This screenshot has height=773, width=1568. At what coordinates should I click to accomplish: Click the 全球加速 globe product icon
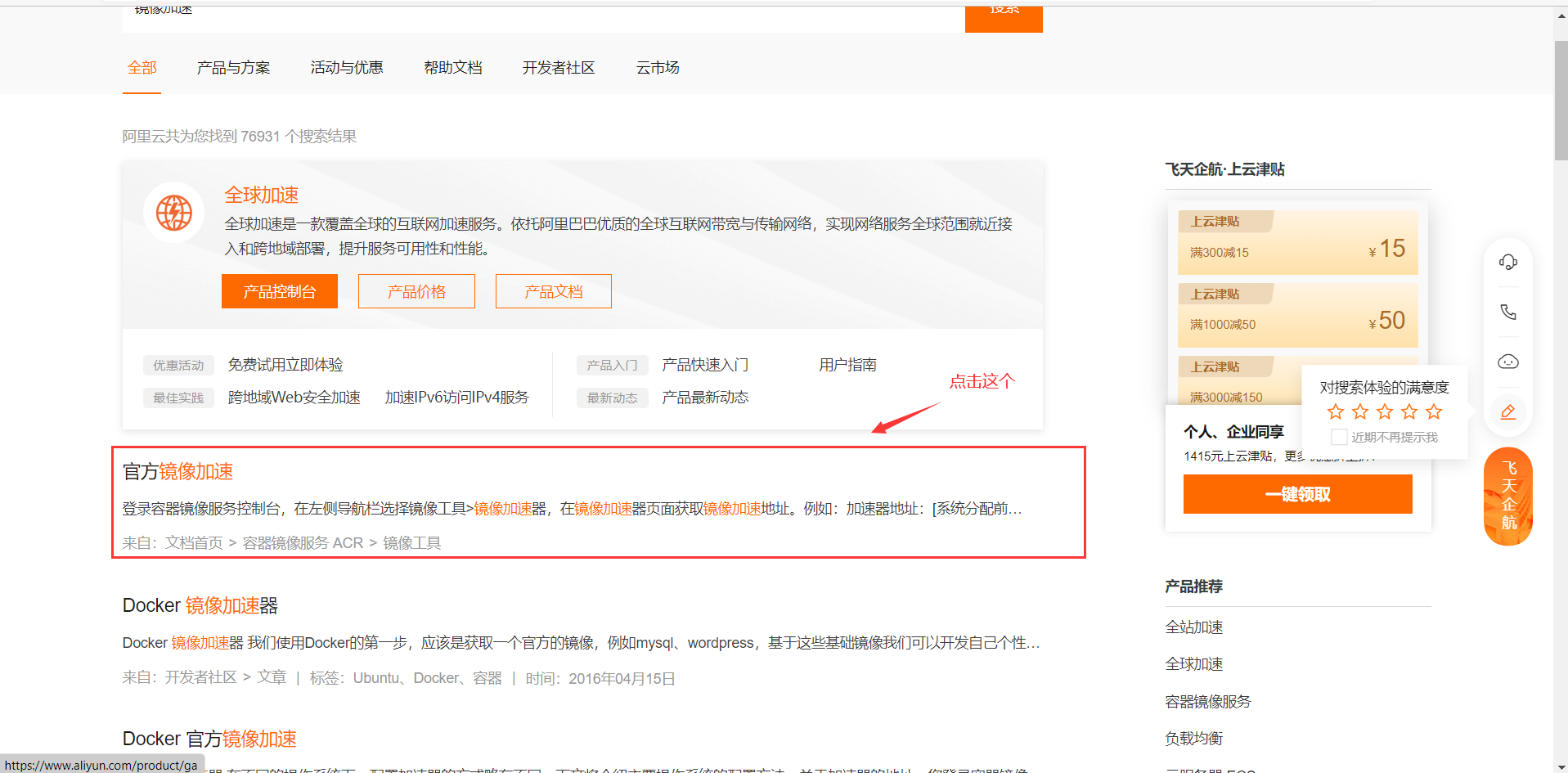[173, 213]
